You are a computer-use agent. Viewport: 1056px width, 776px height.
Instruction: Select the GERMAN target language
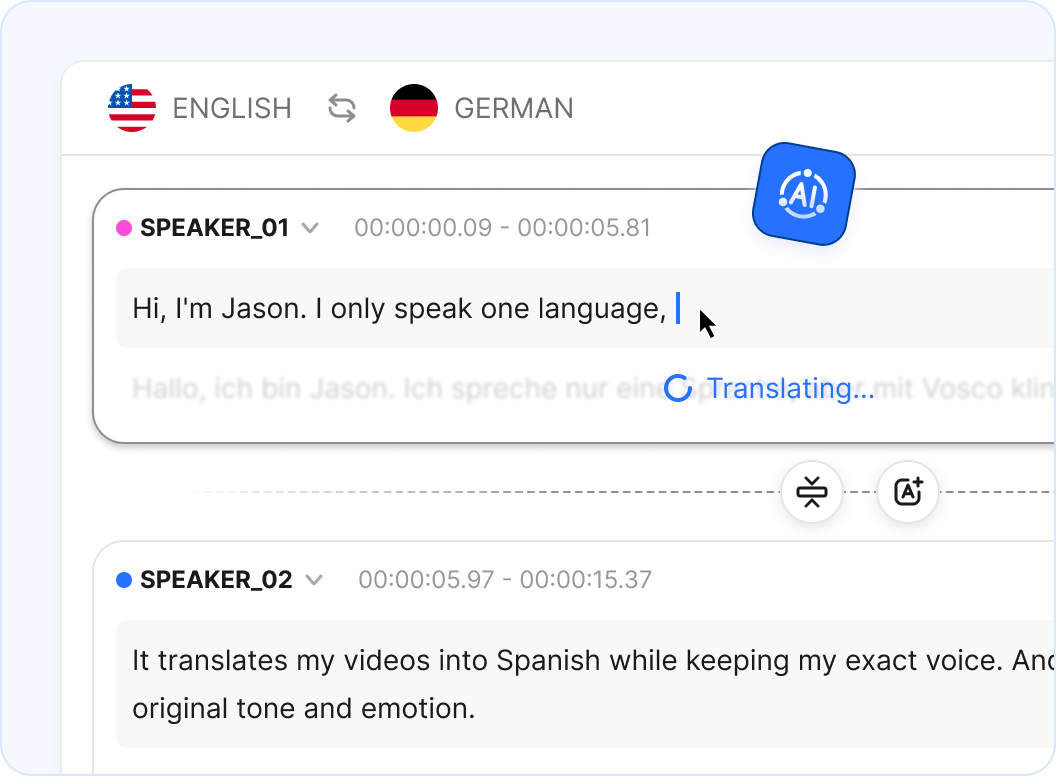click(514, 108)
